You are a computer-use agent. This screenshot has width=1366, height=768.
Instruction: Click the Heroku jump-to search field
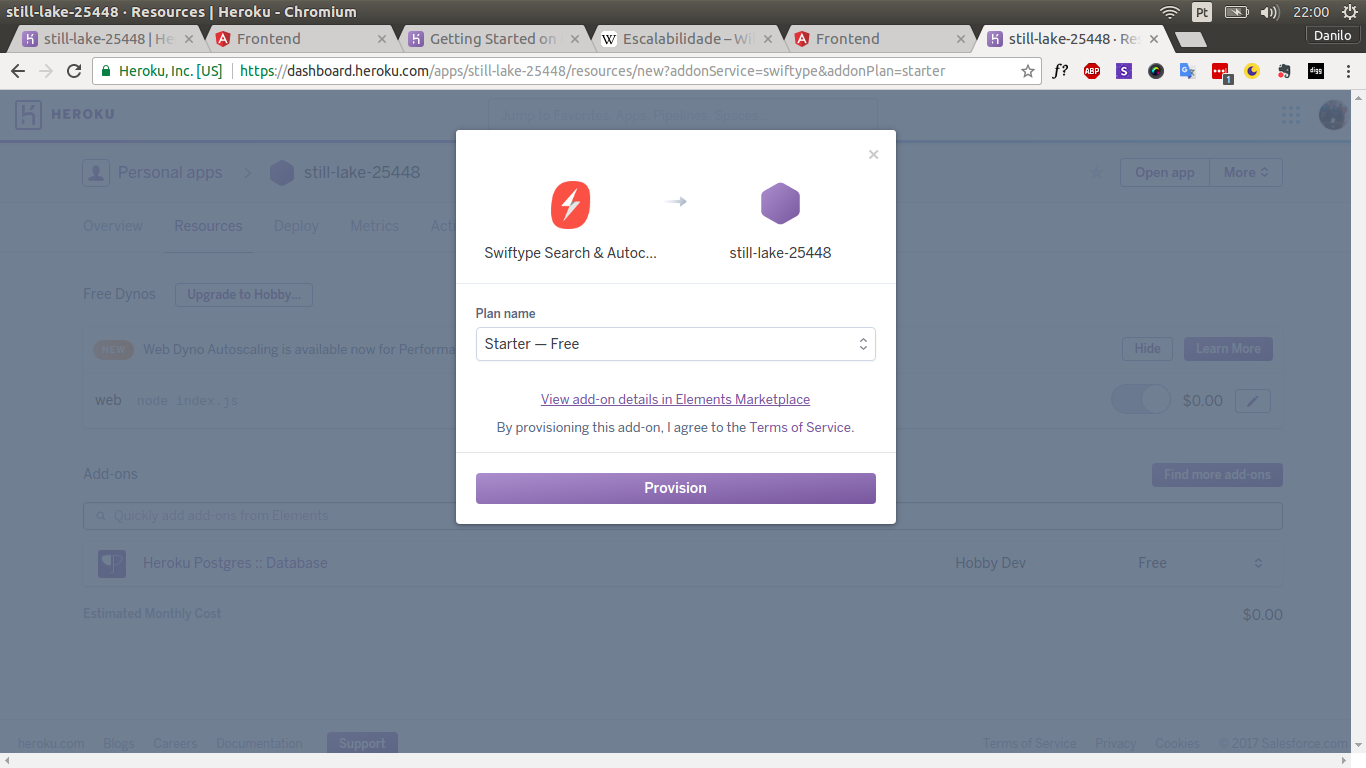(683, 115)
